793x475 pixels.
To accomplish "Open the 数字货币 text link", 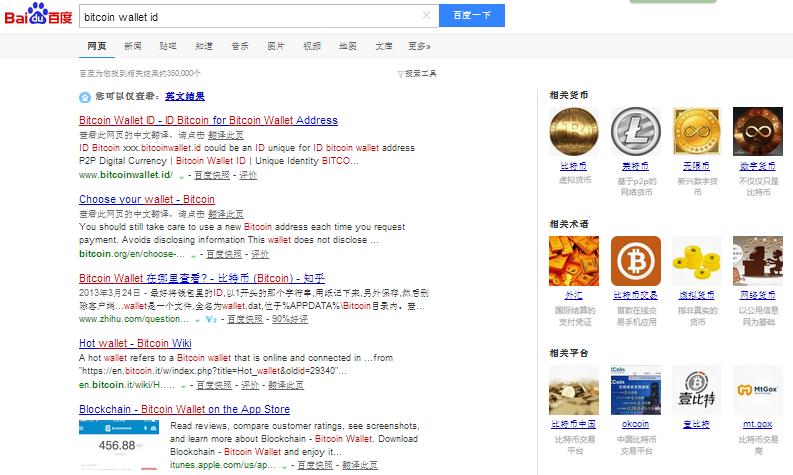I will click(x=758, y=166).
